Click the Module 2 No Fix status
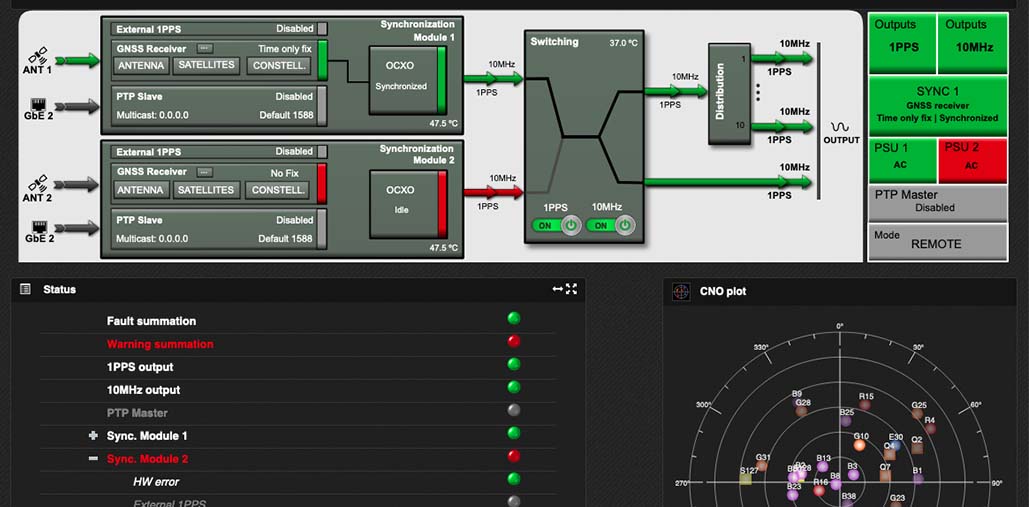 tap(284, 173)
